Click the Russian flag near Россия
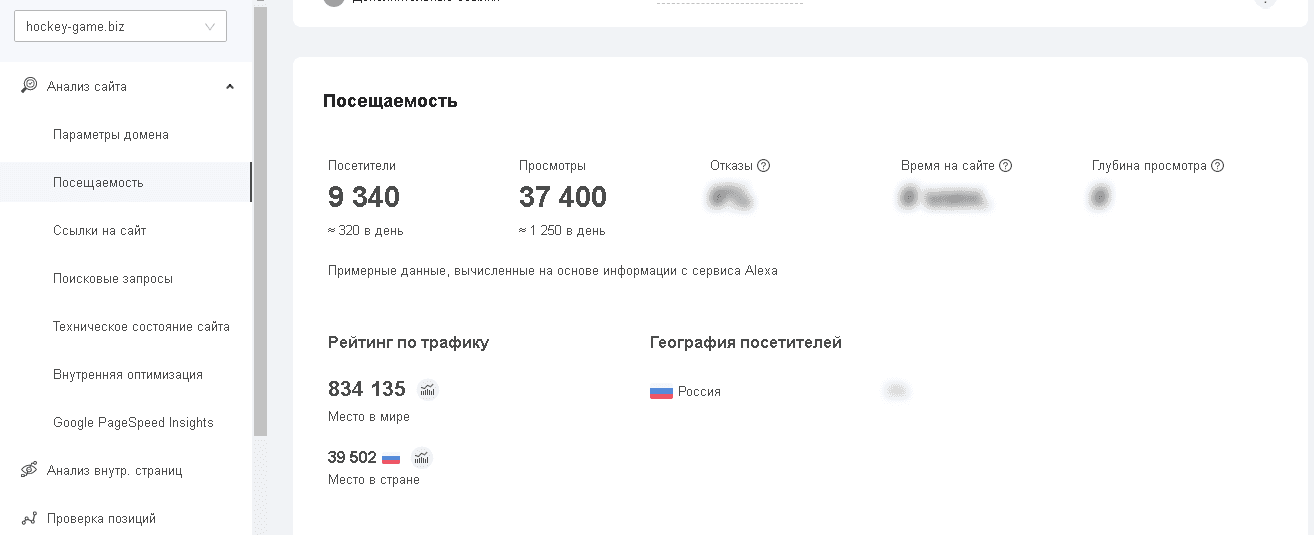Screen dimensions: 1314x535 (x=661, y=392)
